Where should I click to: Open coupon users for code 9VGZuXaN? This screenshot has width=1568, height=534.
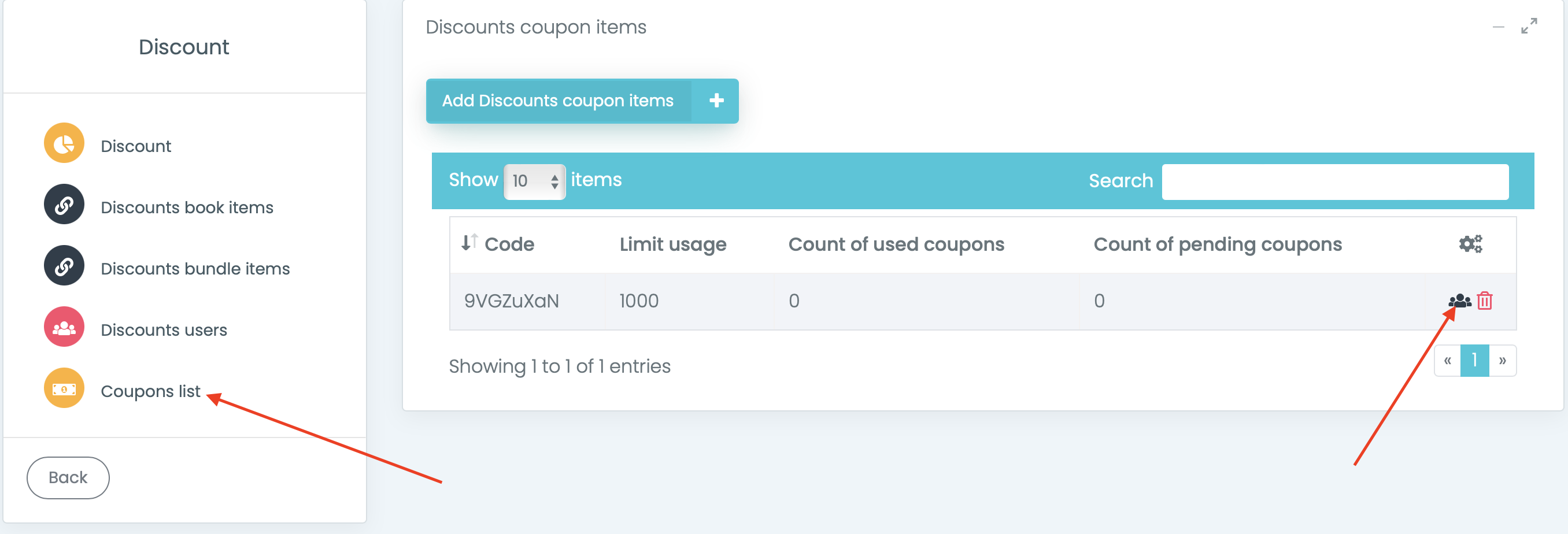click(x=1459, y=301)
